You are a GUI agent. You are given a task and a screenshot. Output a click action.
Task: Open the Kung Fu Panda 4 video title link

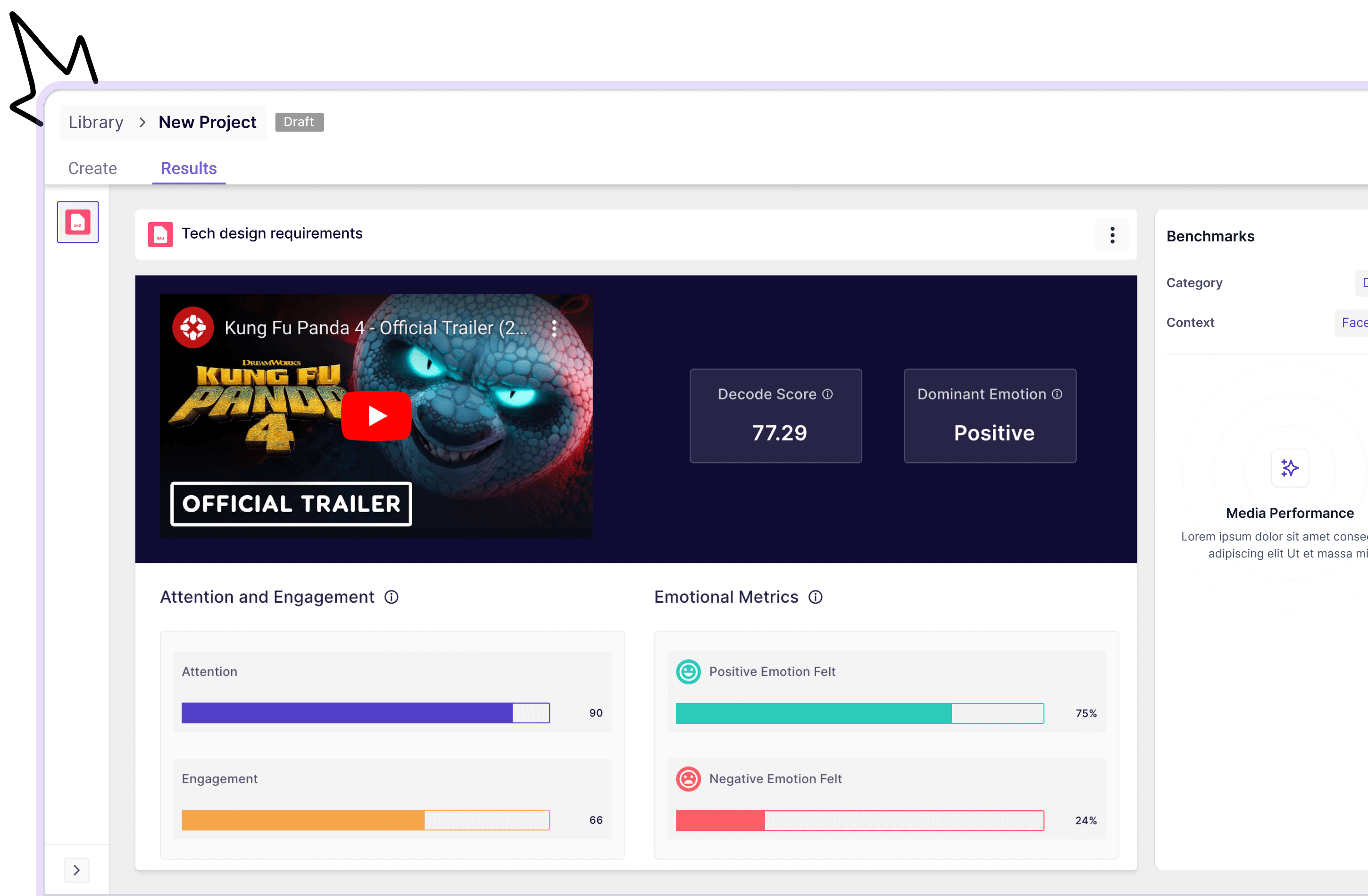pyautogui.click(x=375, y=328)
